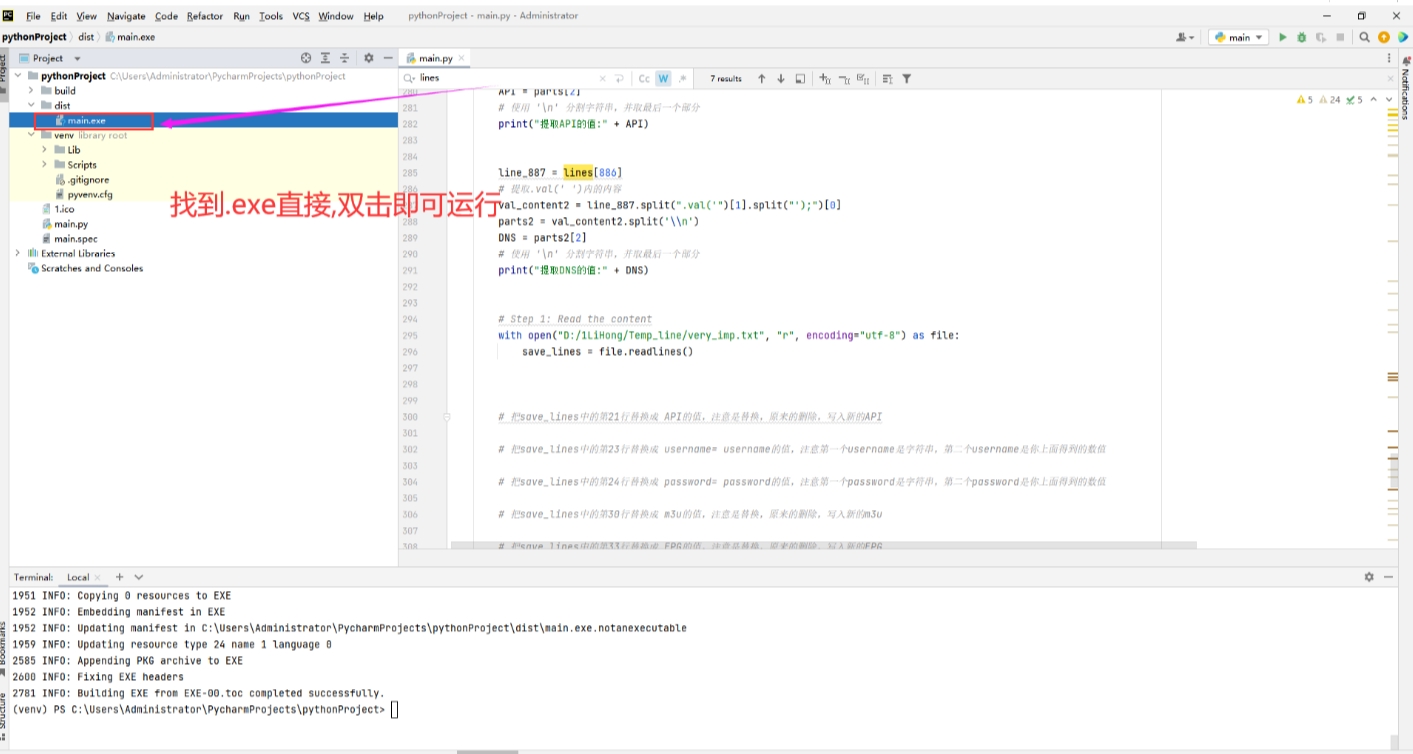Screen dimensions: 1413x754
Task: Select main.exe in project tree
Action: (x=86, y=121)
